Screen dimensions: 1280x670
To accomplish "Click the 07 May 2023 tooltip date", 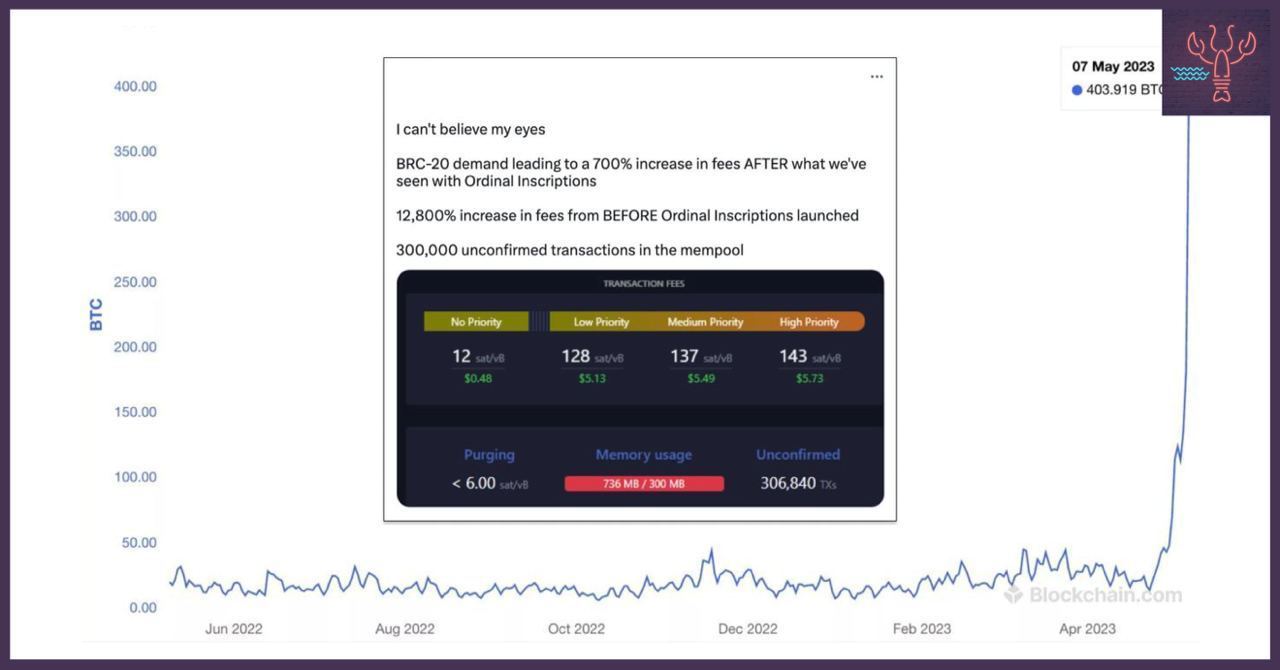I will point(1113,67).
